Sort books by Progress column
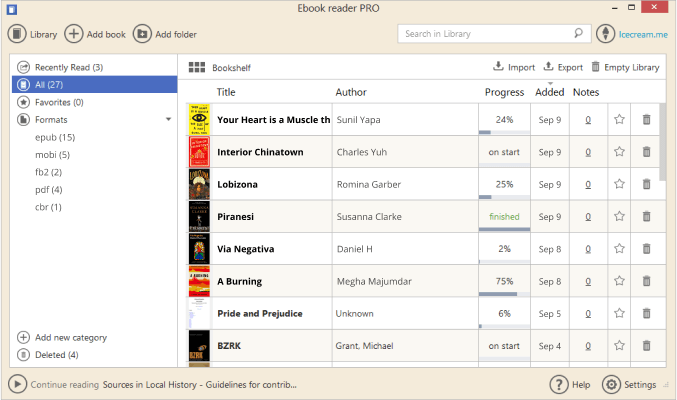The height and width of the screenshot is (400, 677). pyautogui.click(x=504, y=92)
